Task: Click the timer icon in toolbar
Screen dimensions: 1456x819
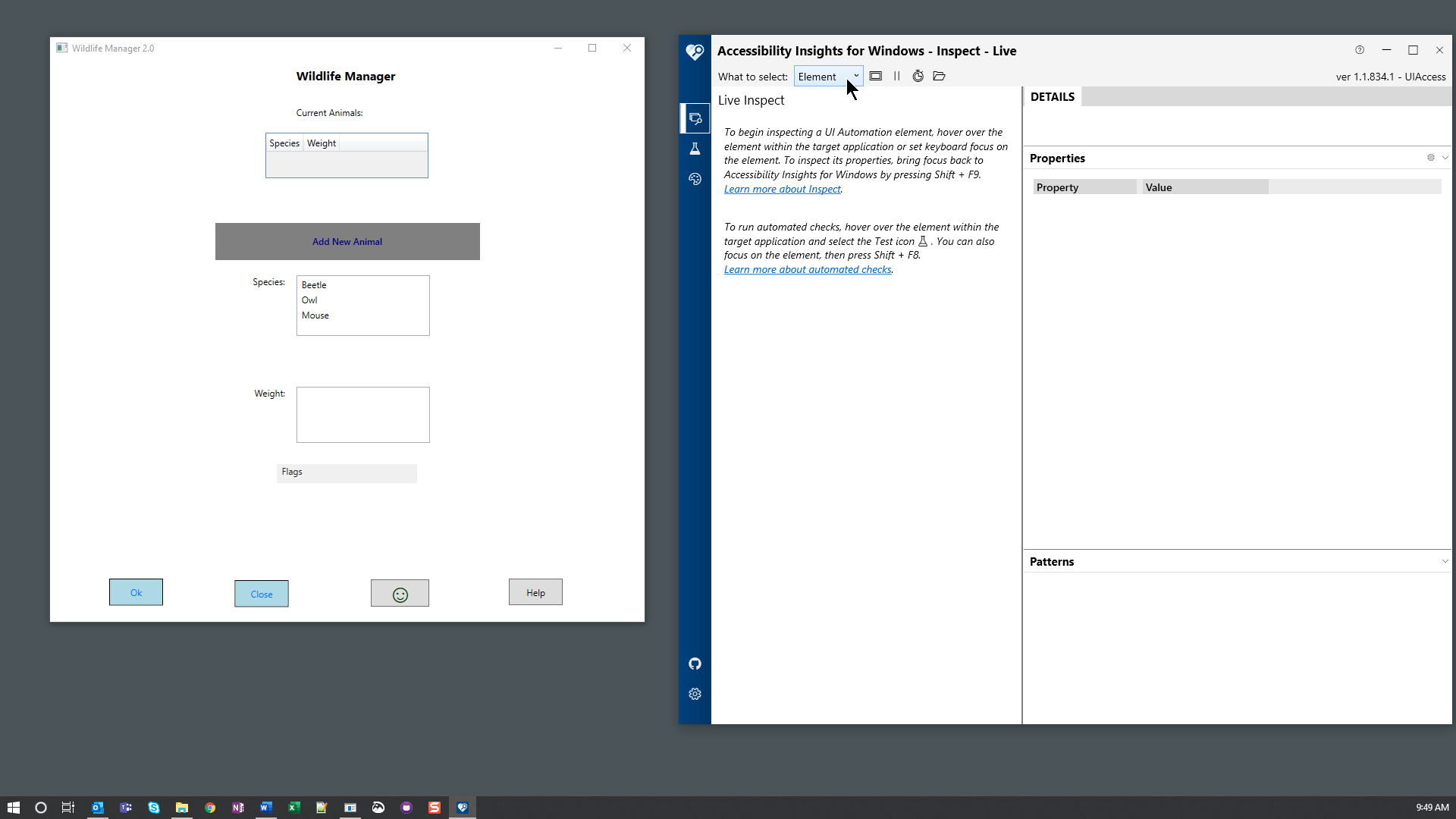Action: pyautogui.click(x=918, y=76)
